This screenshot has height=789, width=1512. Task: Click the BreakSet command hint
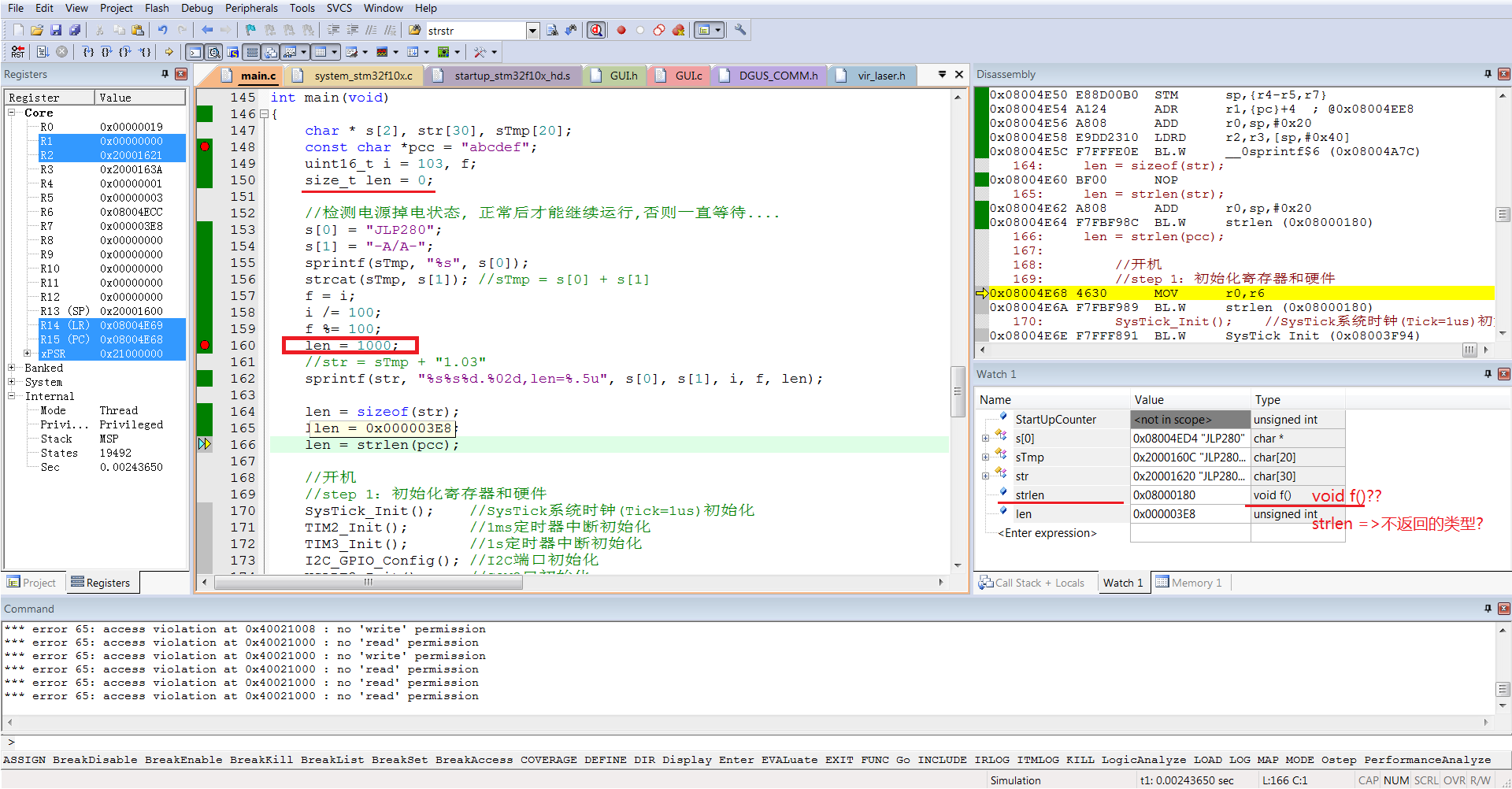tap(400, 760)
